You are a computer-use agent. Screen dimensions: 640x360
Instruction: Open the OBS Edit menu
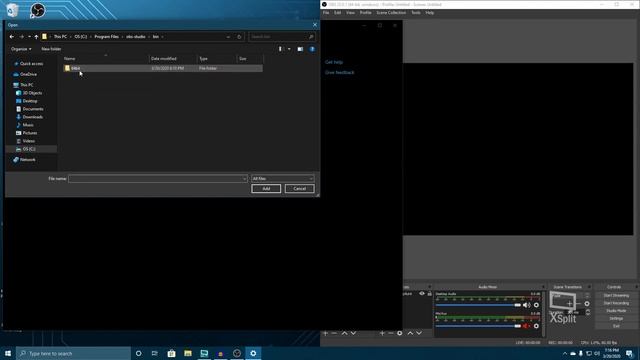(337, 13)
